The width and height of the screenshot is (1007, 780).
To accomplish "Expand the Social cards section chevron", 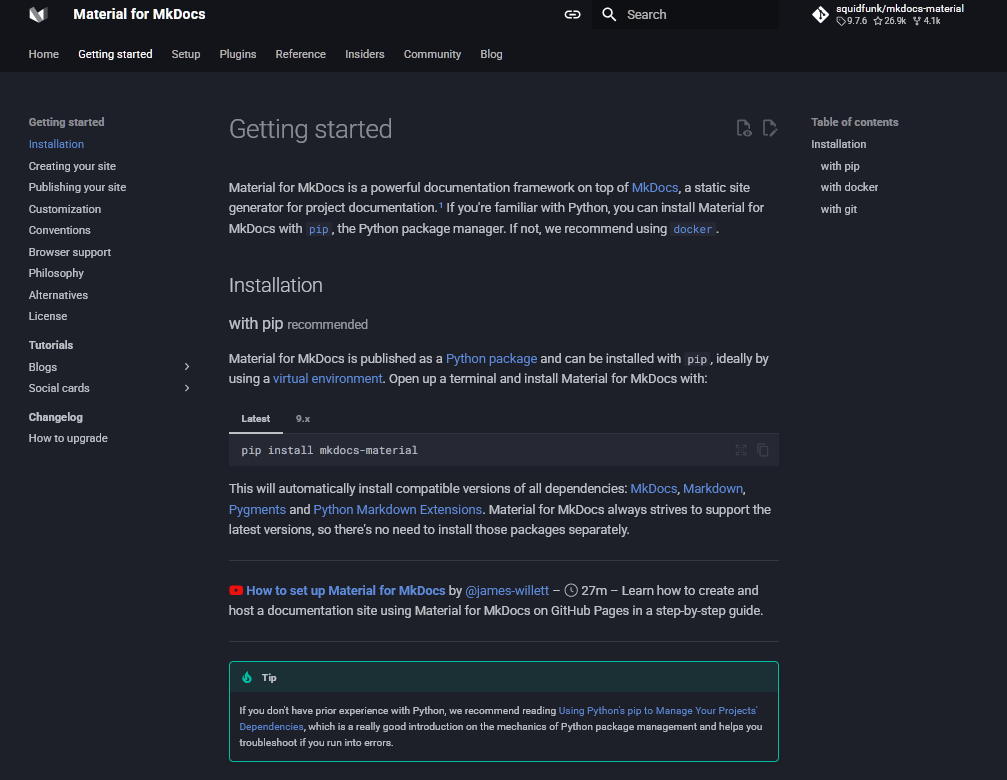I will [x=187, y=388].
